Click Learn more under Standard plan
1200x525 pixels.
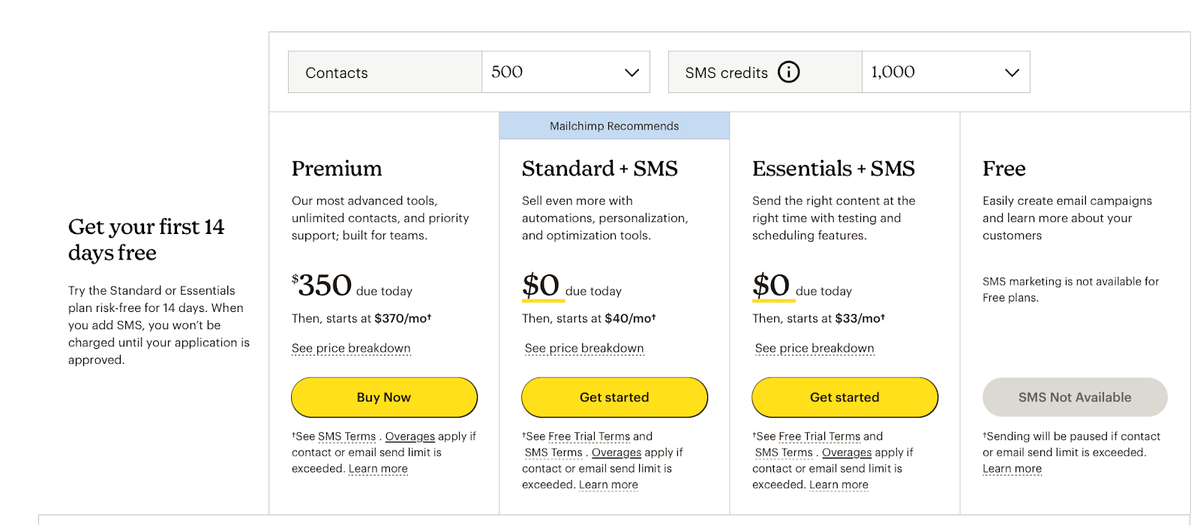[608, 484]
